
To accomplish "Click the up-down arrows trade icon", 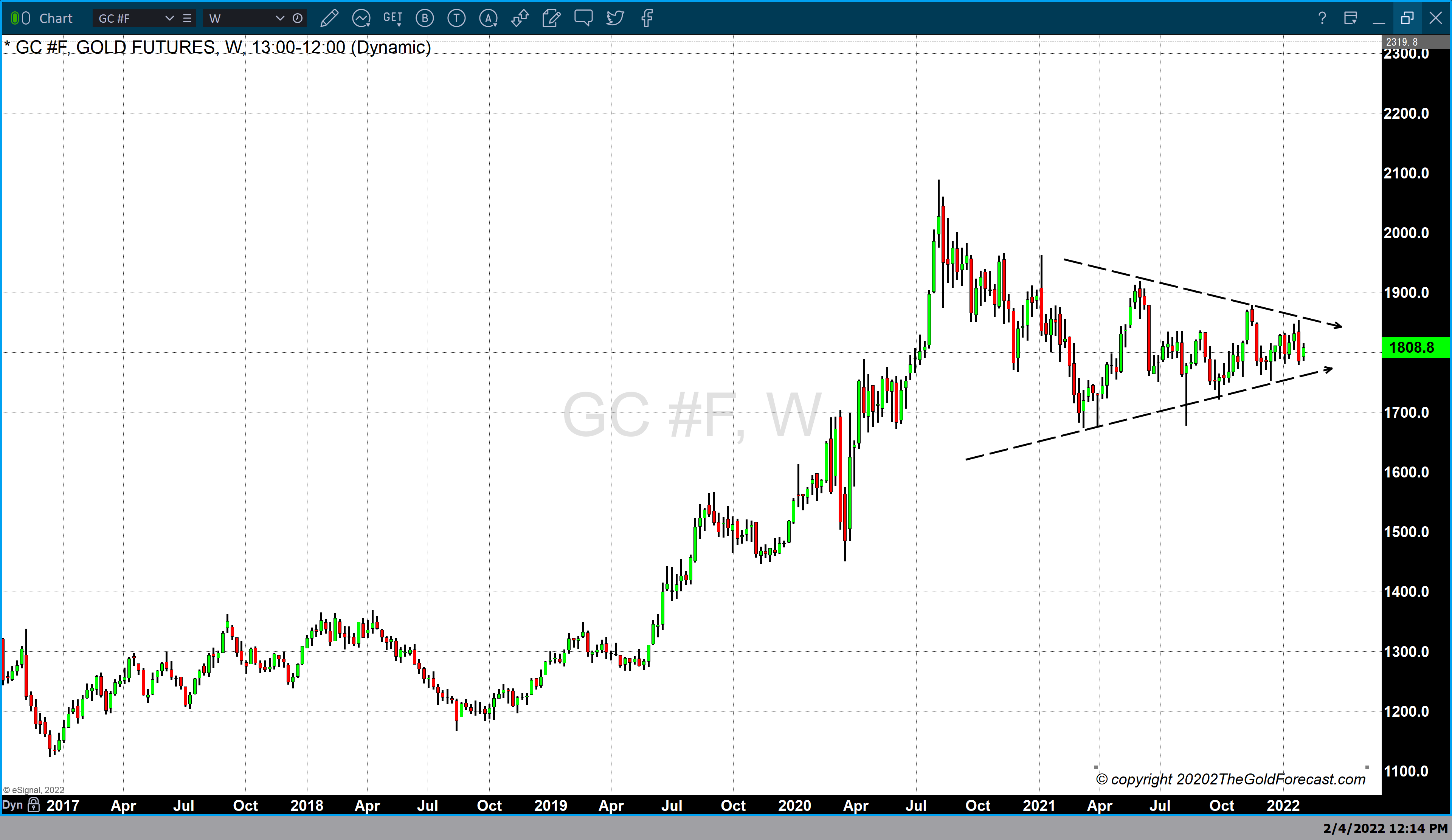I will tap(520, 19).
